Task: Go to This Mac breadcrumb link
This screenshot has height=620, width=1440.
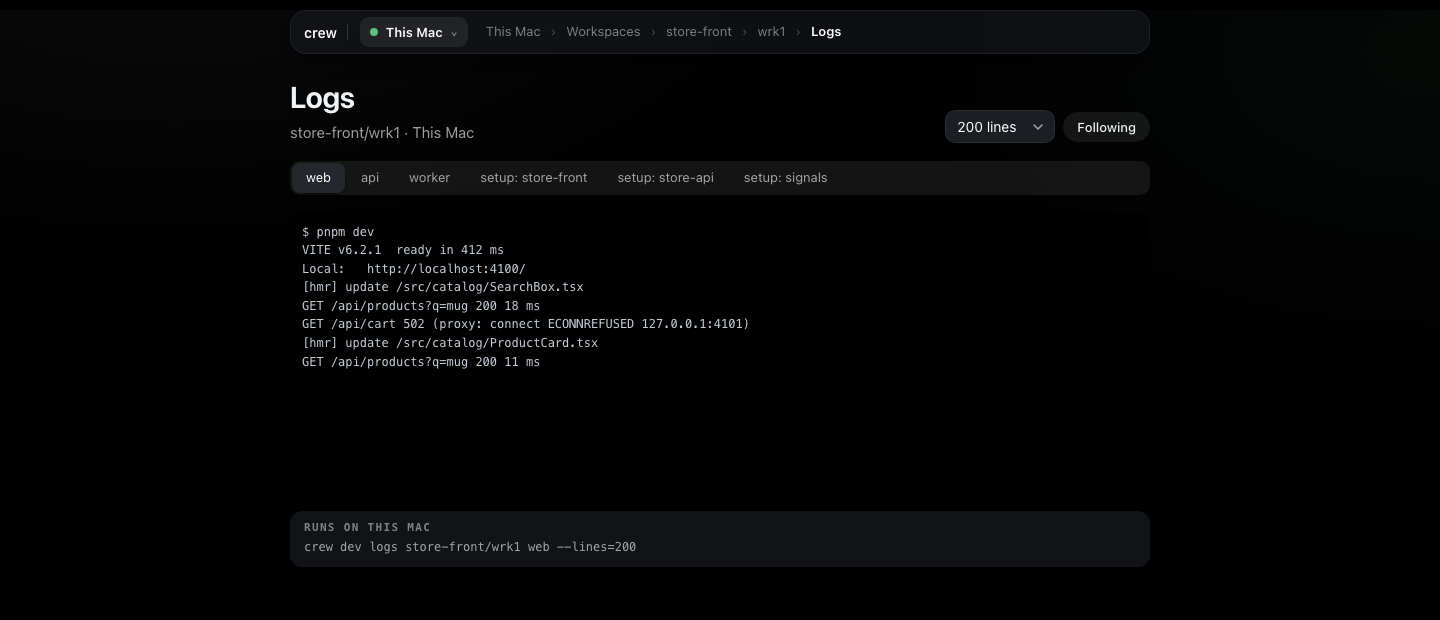Action: point(513,32)
